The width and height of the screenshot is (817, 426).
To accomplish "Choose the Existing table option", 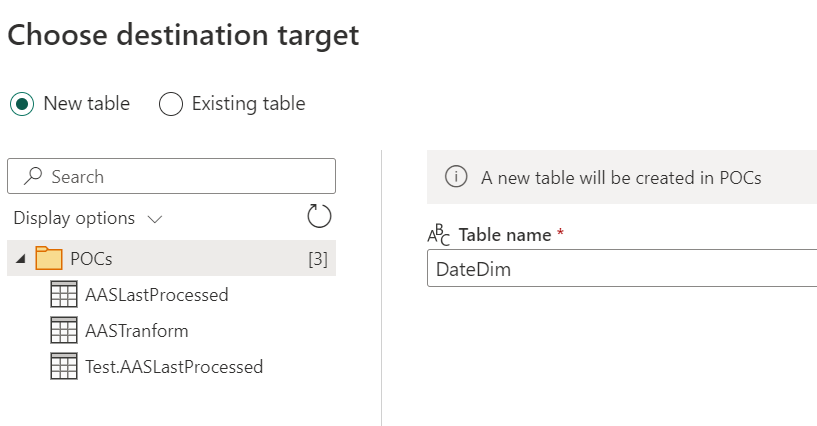I will (171, 104).
